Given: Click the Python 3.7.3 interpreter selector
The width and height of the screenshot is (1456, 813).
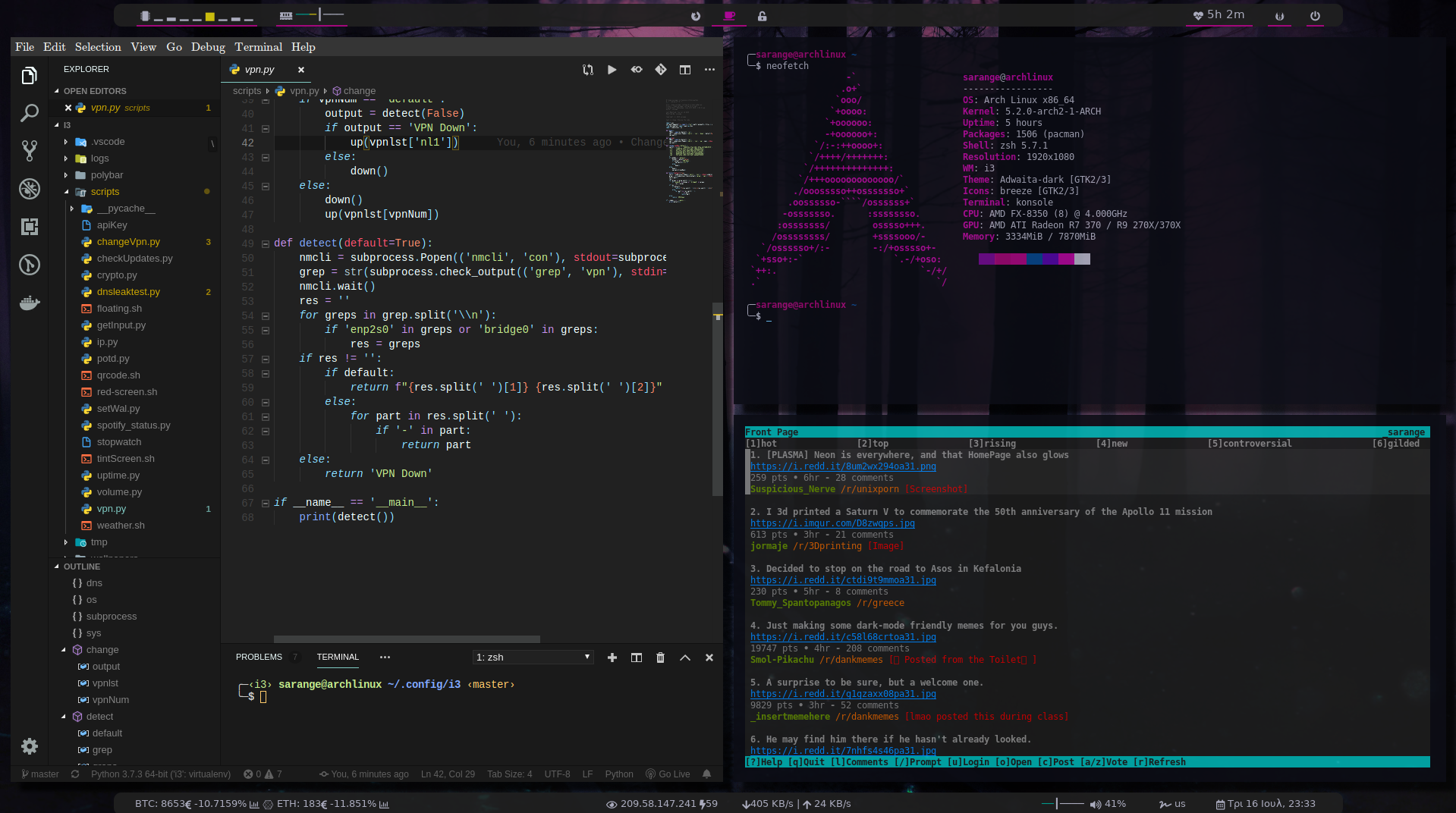Looking at the screenshot, I should [x=161, y=774].
